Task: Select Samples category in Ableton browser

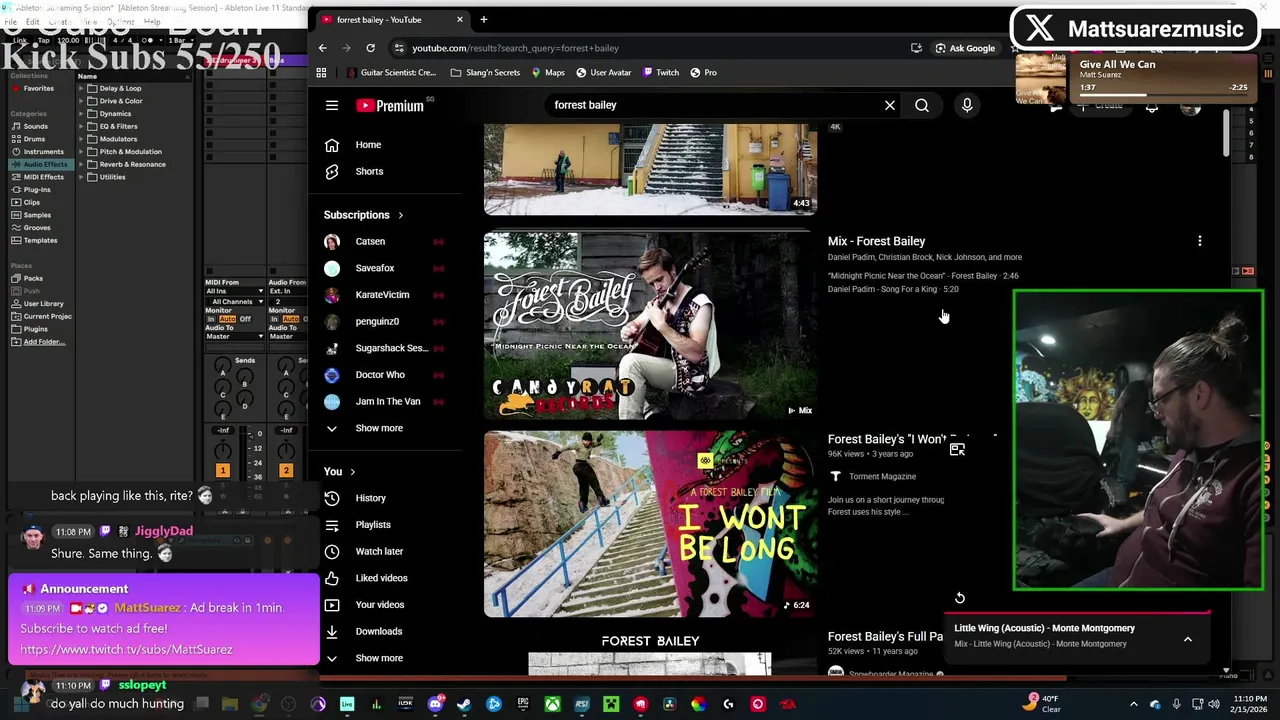Action: click(x=37, y=215)
